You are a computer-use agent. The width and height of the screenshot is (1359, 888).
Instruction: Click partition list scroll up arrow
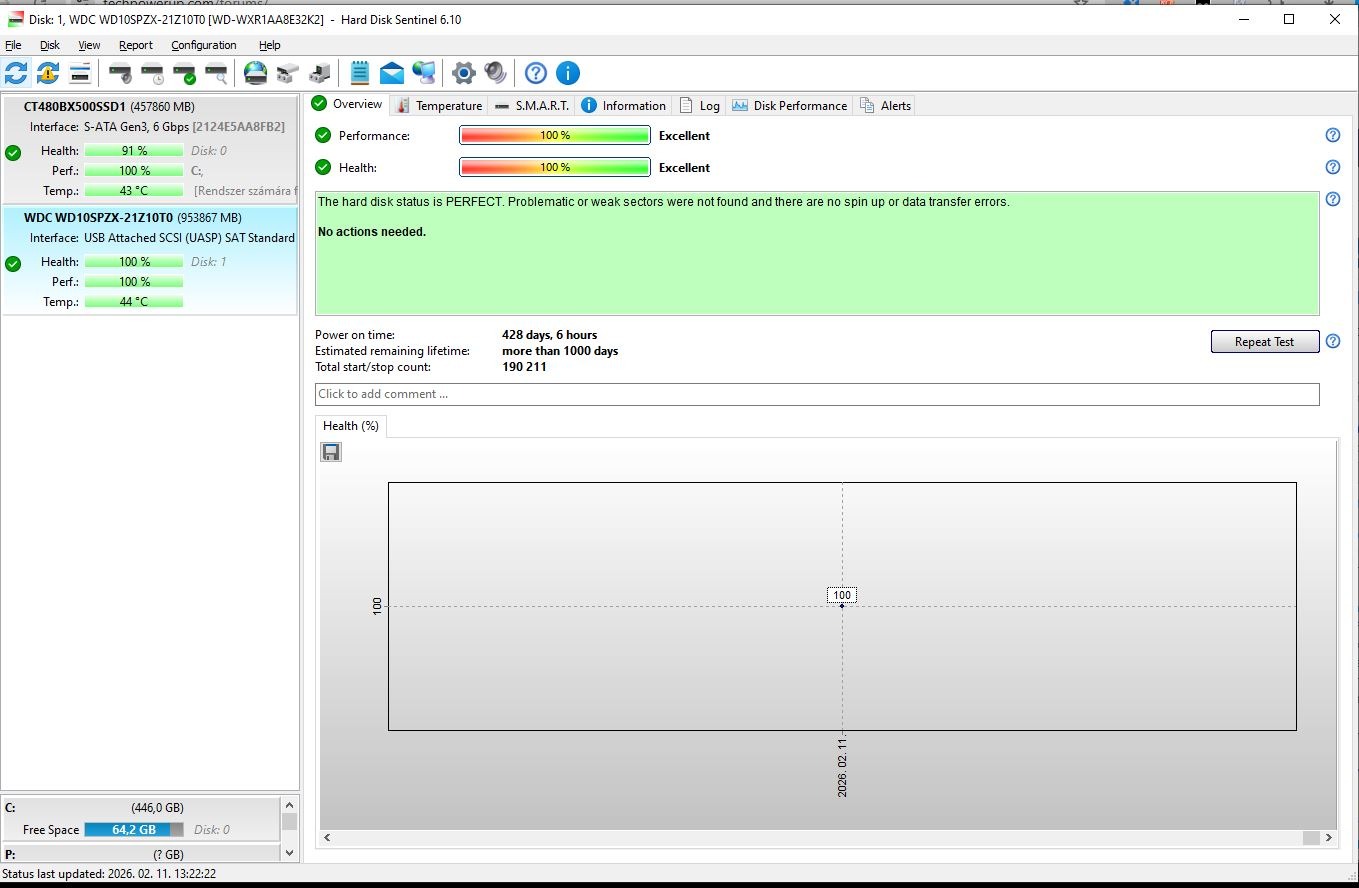[290, 804]
